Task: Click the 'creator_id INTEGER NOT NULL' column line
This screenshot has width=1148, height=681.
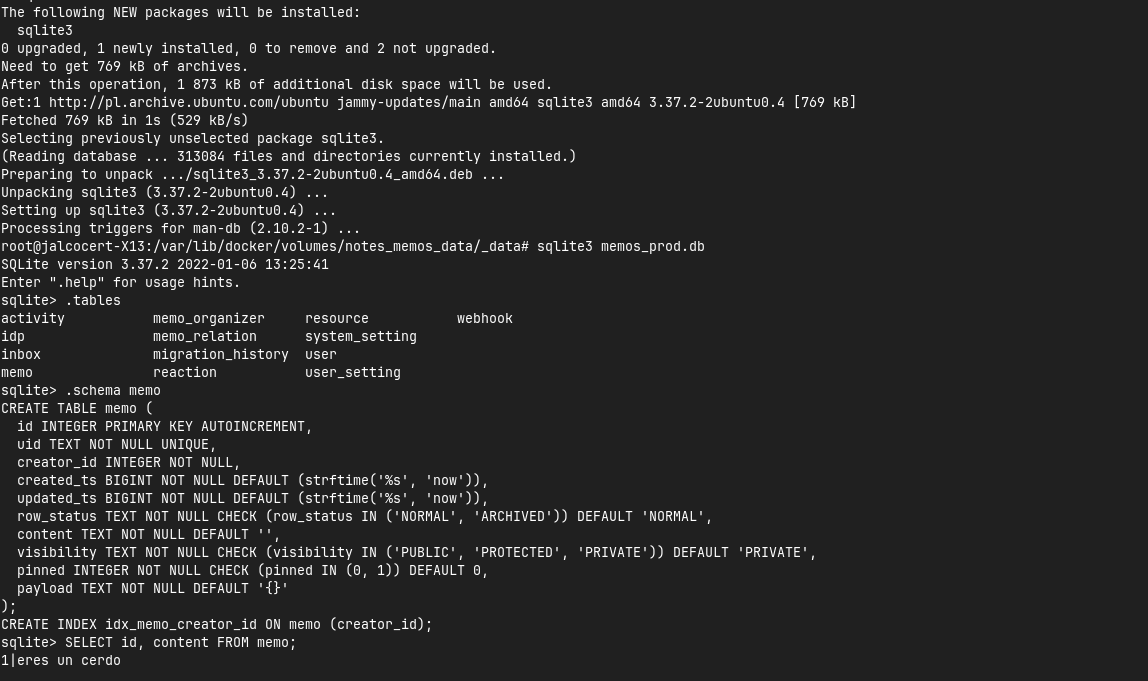Action: [x=128, y=462]
